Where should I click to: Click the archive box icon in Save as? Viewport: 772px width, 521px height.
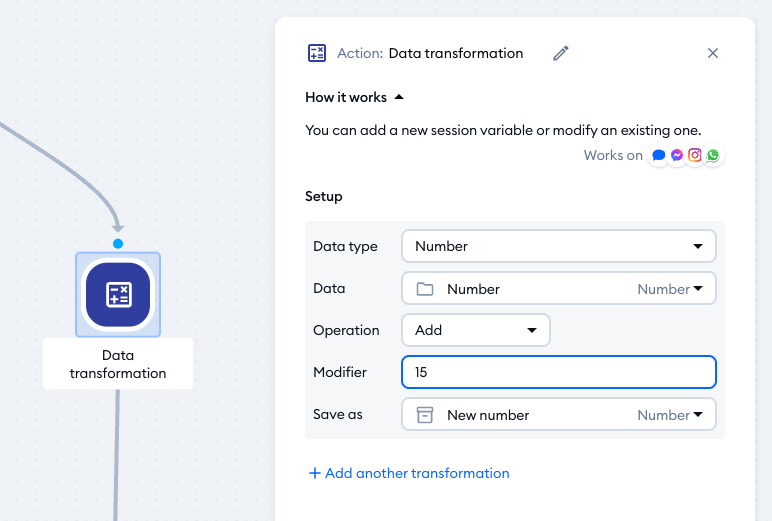(x=425, y=415)
